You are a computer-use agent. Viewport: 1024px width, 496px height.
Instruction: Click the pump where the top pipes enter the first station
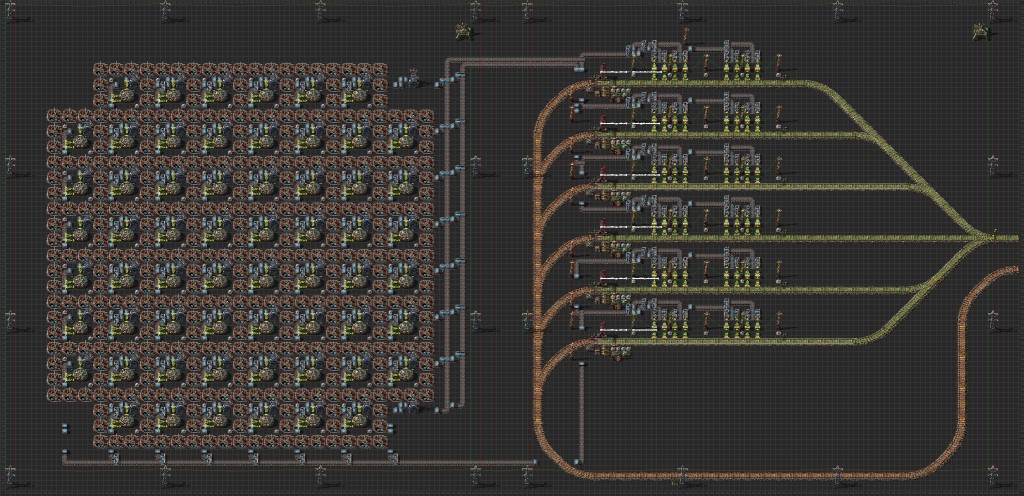579,67
